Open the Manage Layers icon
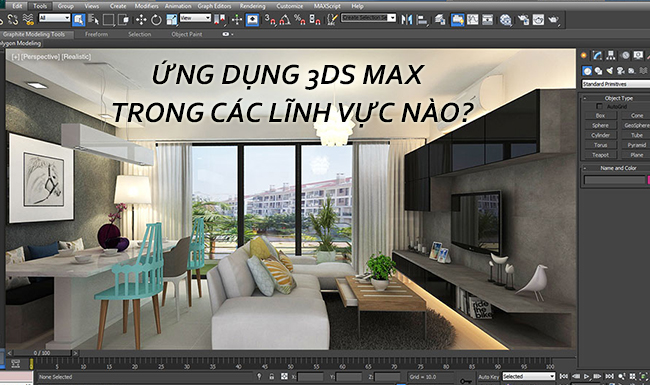This screenshot has height=385, width=650. tap(440, 19)
